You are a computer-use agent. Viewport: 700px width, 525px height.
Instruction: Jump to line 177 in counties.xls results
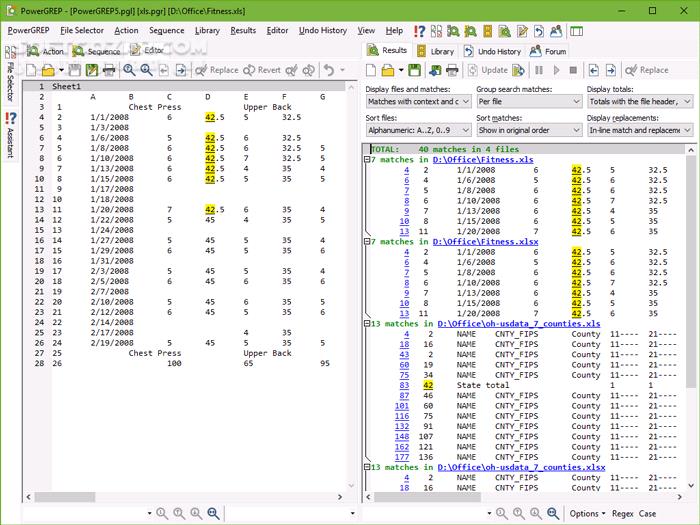pyautogui.click(x=402, y=457)
